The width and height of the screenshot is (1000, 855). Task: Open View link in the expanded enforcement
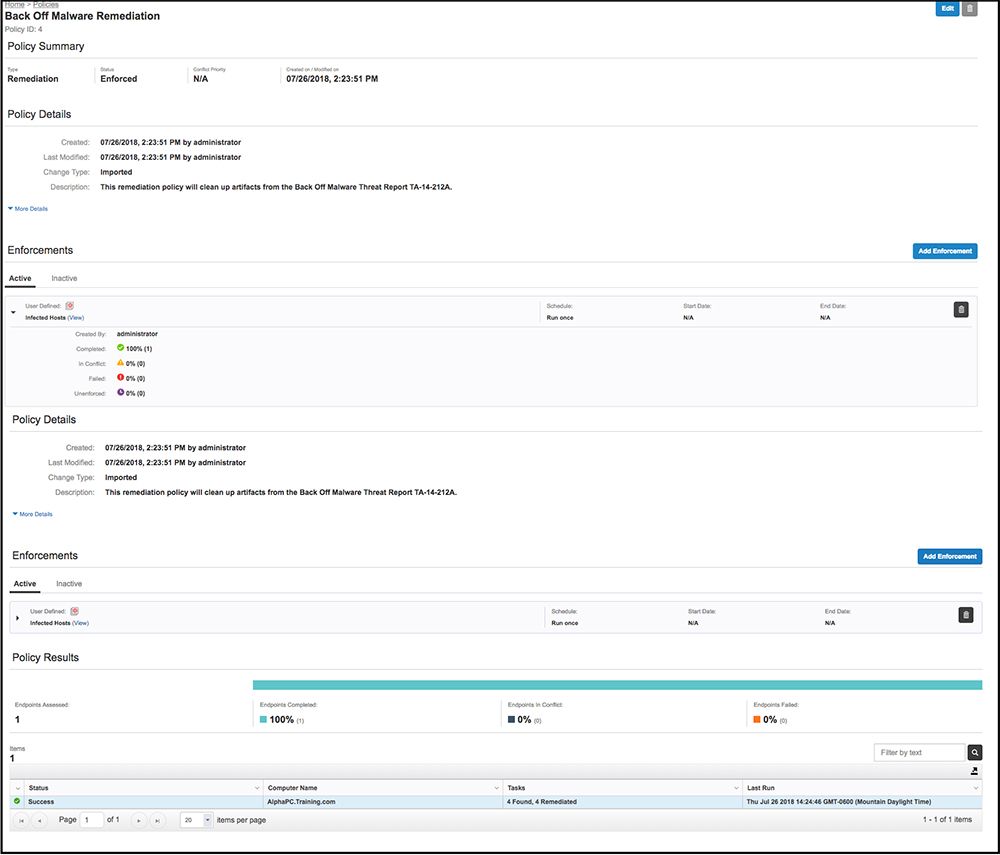(x=75, y=318)
